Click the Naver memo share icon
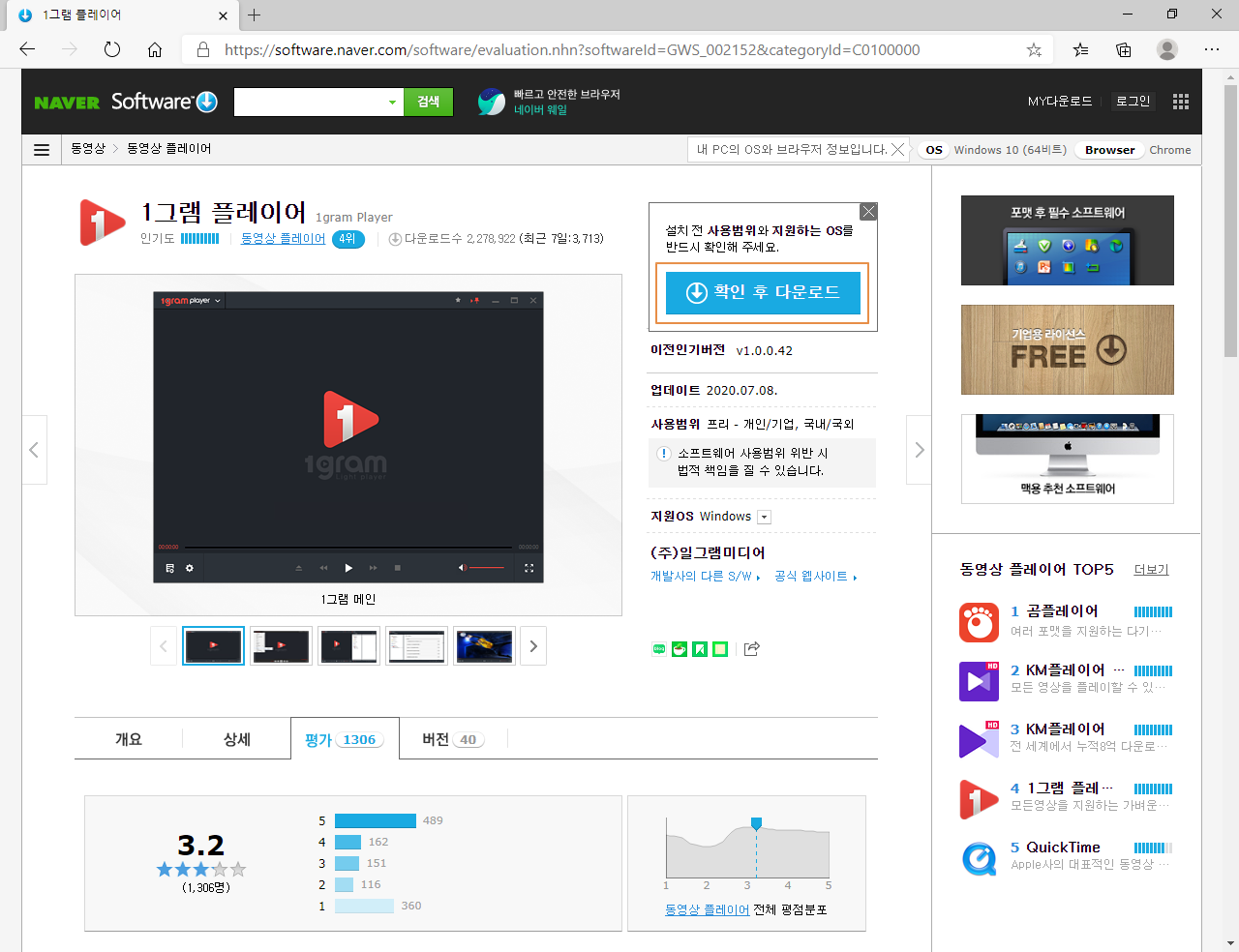The image size is (1239, 952). pos(720,649)
